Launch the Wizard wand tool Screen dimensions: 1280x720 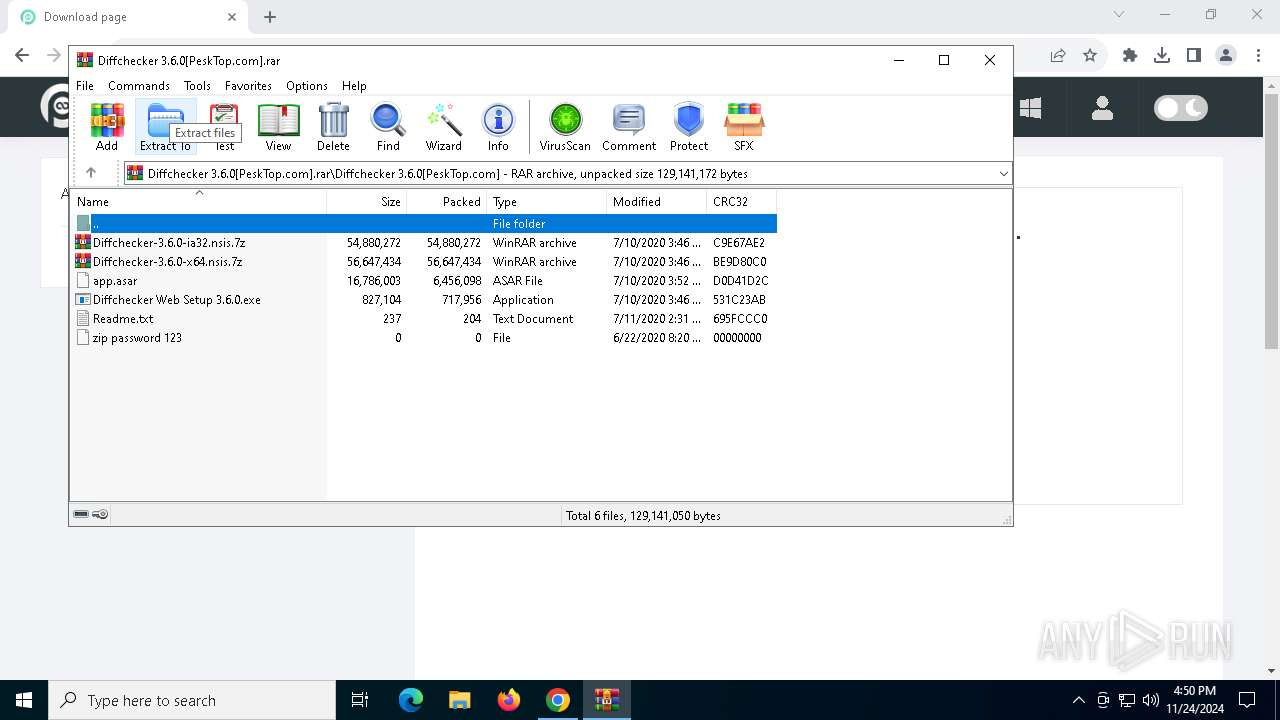(444, 127)
